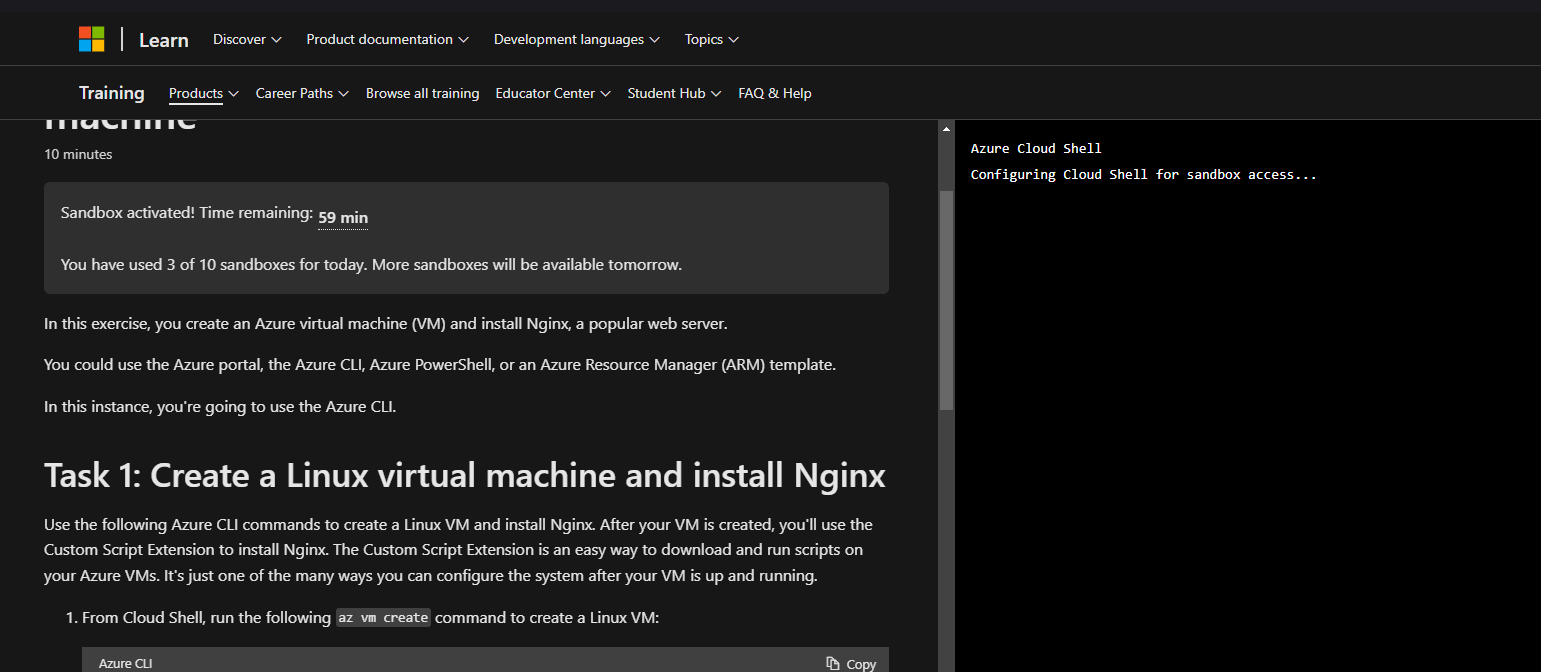Open the Learn home link
The height and width of the screenshot is (672, 1541).
point(164,40)
